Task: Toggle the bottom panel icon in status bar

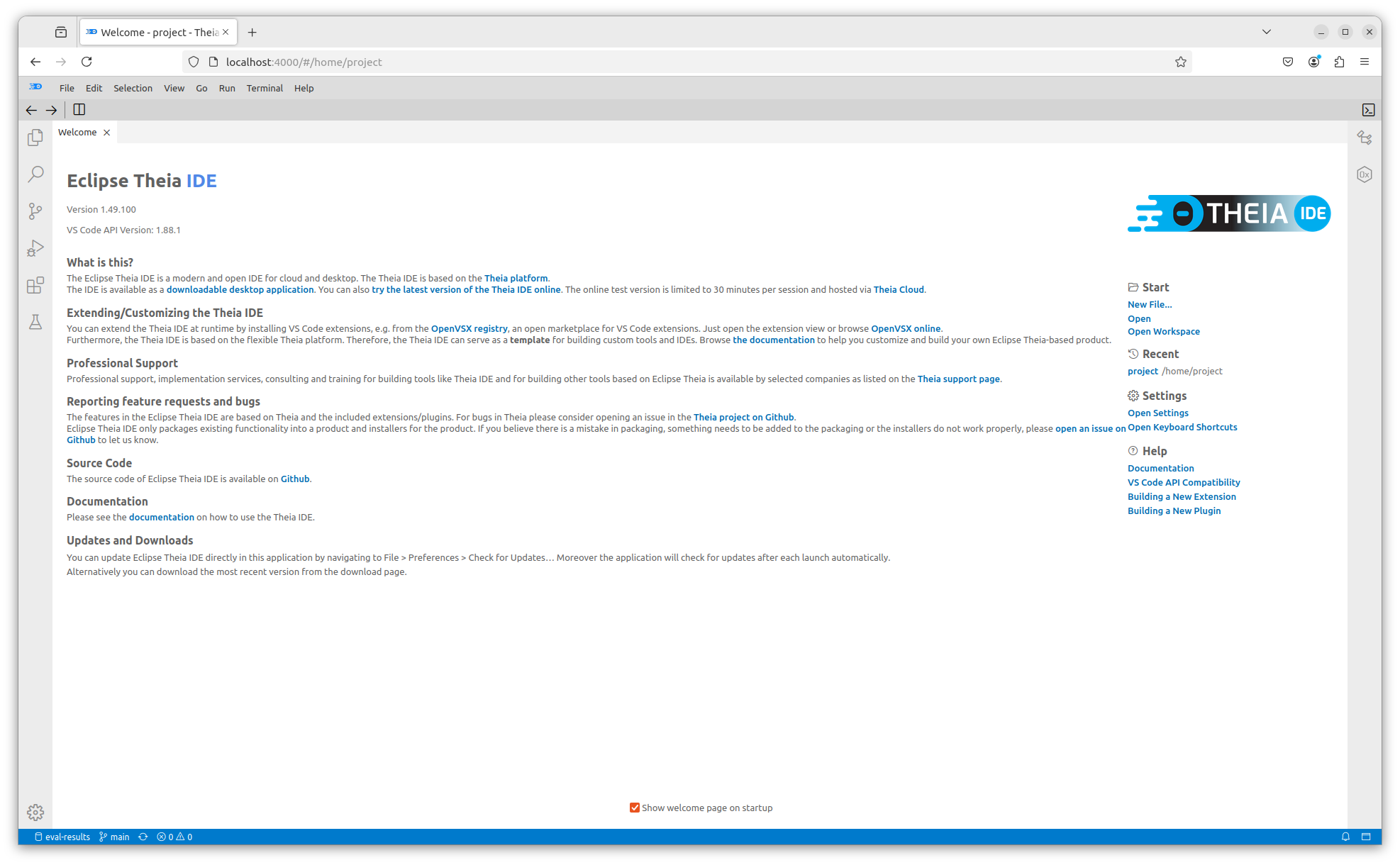Action: 1366,837
